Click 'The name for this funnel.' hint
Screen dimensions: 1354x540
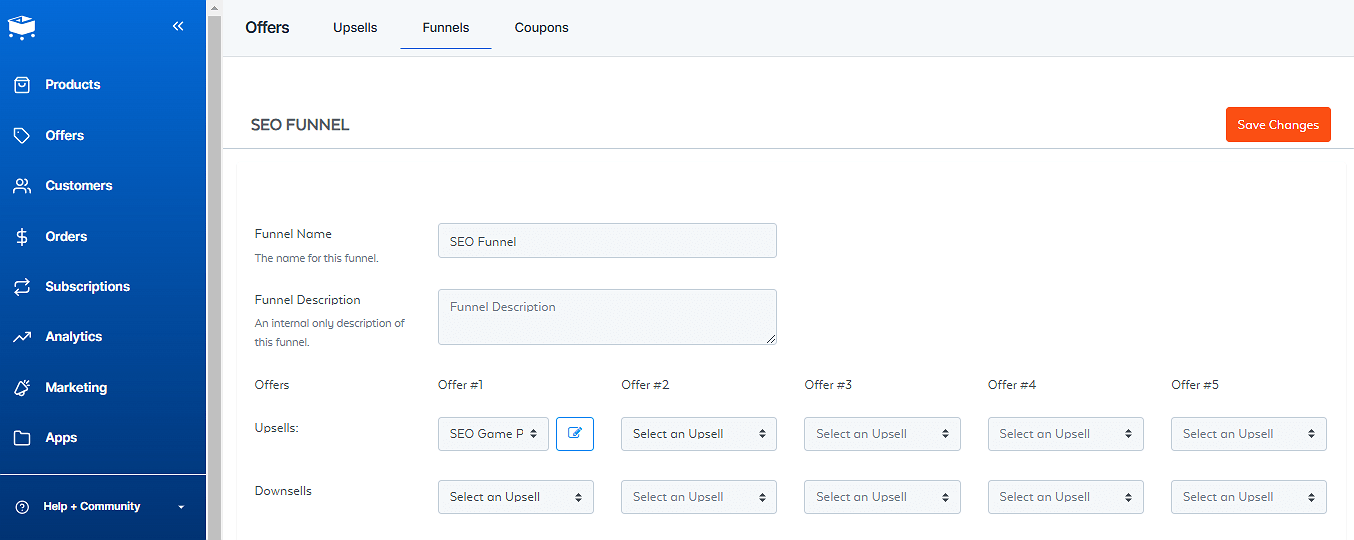pyautogui.click(x=317, y=258)
